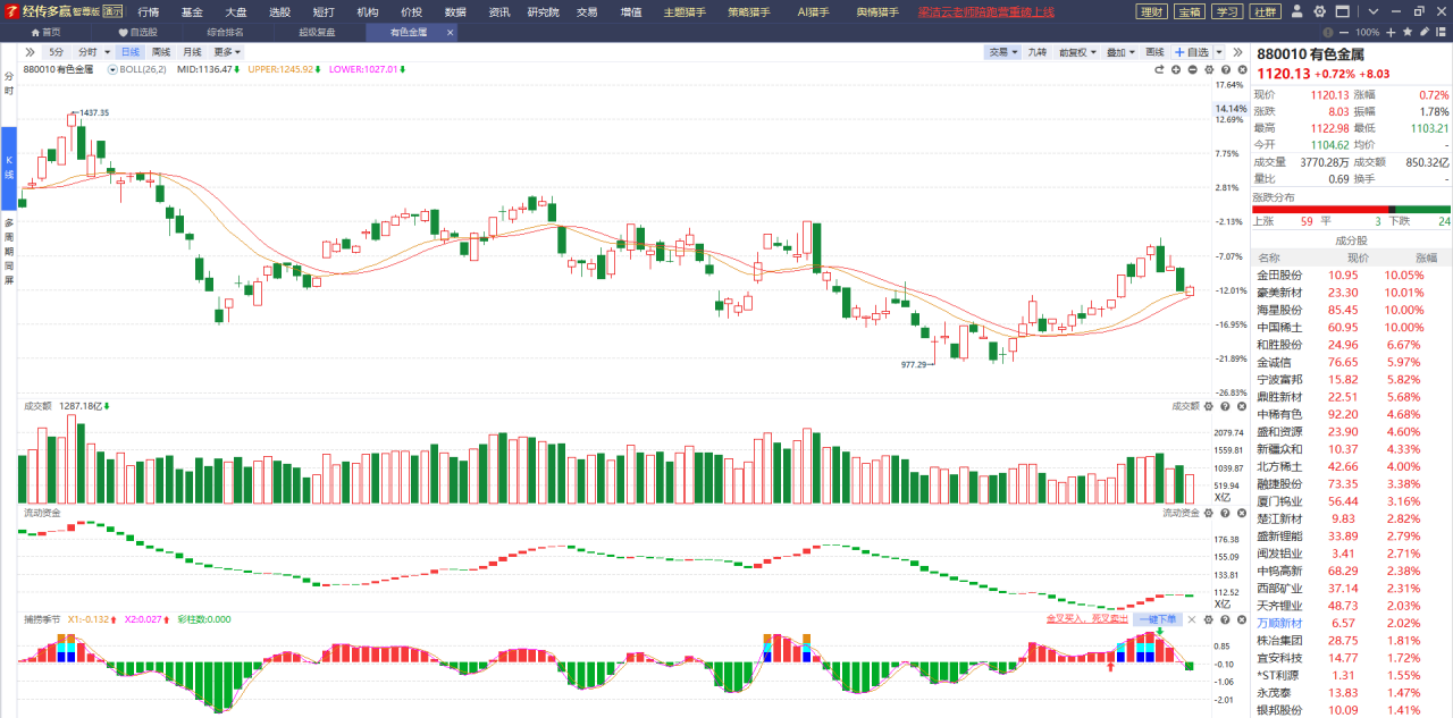This screenshot has height=719, width=1454.
Task: Open the 前复权 adjustment dropdown
Action: coord(1079,52)
